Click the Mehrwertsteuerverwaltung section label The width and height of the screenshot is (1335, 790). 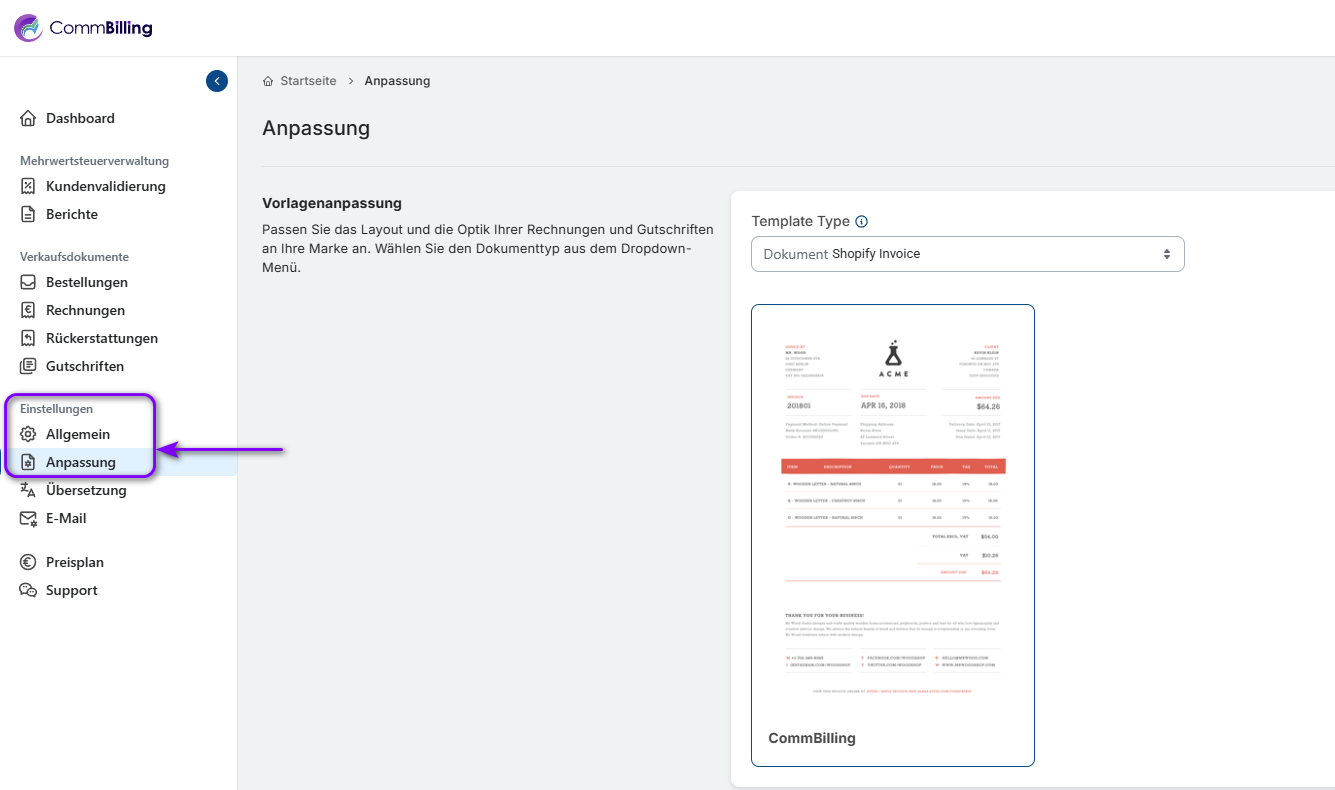(x=94, y=160)
